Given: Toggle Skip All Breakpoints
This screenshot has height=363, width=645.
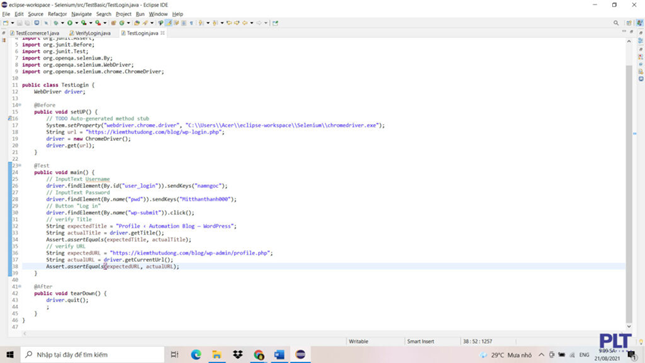Looking at the screenshot, I should [x=46, y=23].
